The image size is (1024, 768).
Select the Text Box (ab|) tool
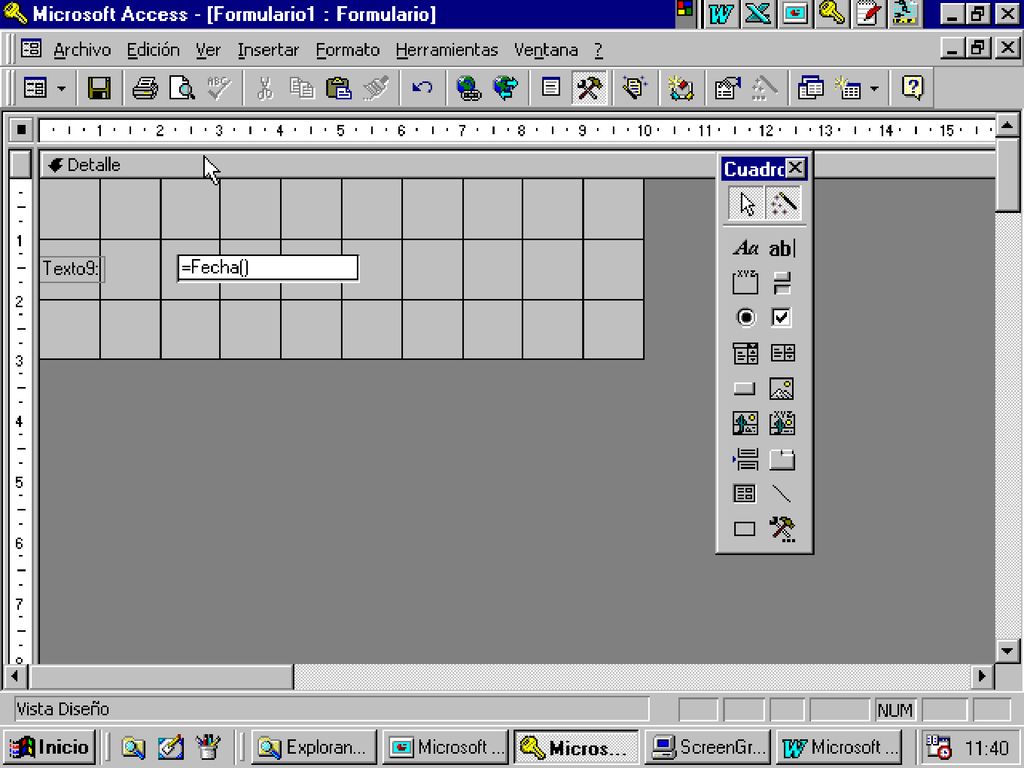782,248
